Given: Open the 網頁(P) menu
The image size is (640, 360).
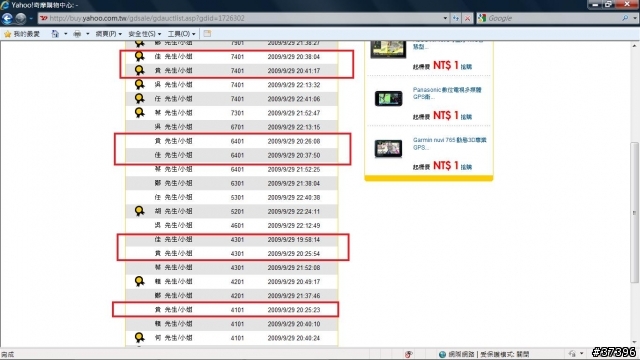Looking at the screenshot, I should (x=108, y=34).
